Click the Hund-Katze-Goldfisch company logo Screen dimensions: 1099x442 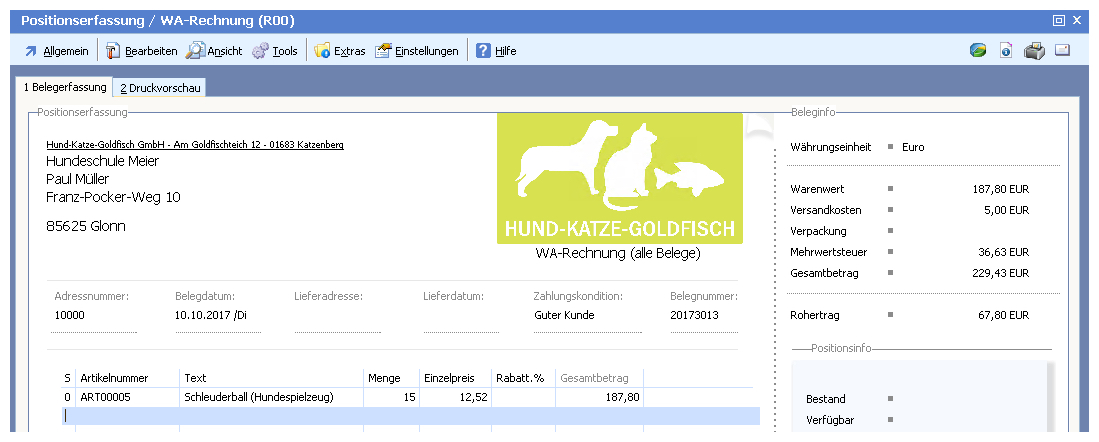coord(619,178)
